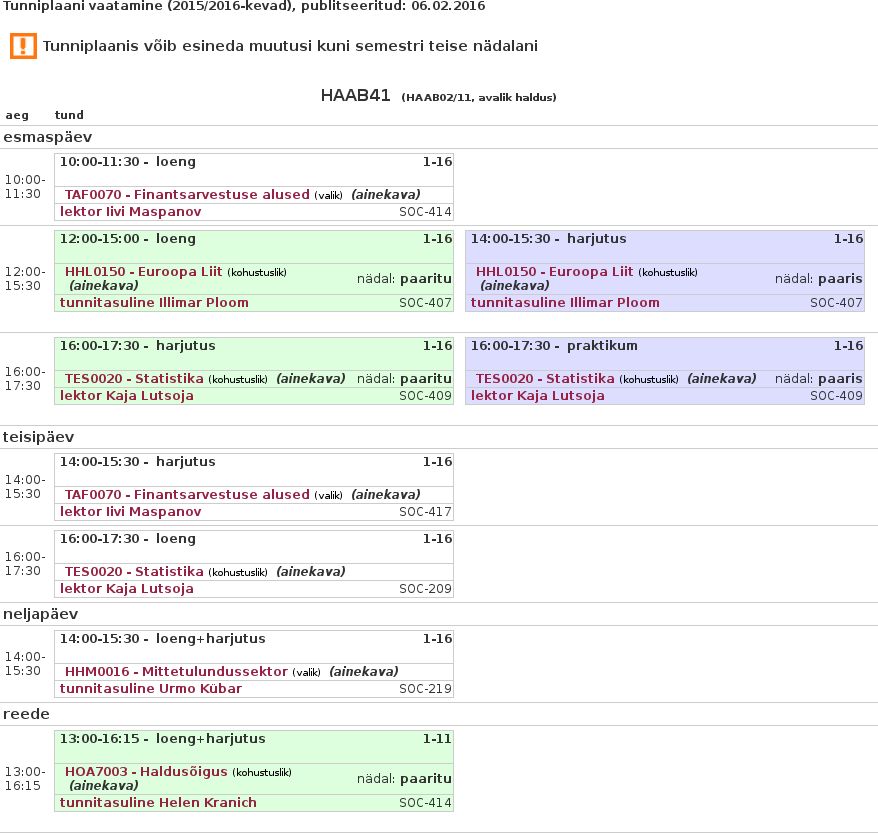Image resolution: width=878 pixels, height=833 pixels.
Task: Open TES0020 Statistika in Tuesday's 16:00 lecture
Action: tap(134, 572)
